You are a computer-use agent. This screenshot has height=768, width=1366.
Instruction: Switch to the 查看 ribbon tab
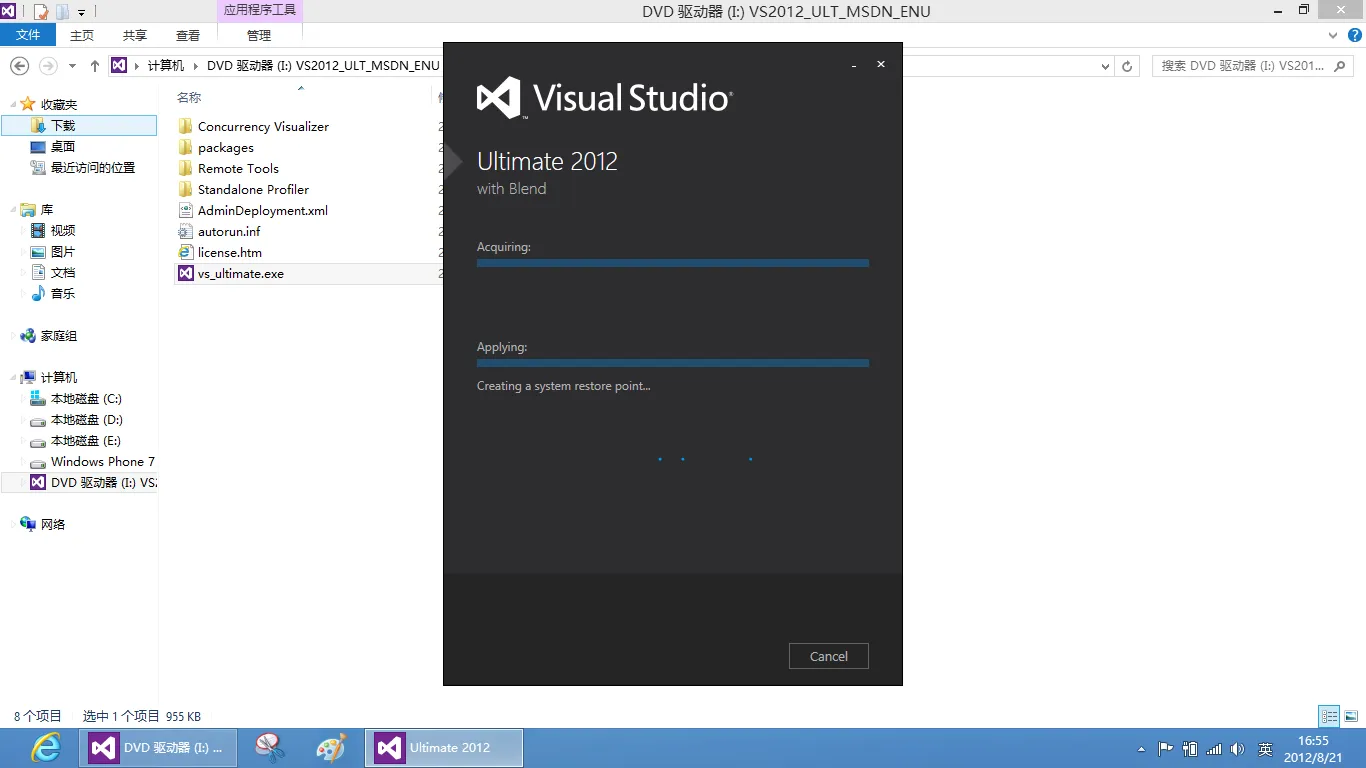click(188, 35)
